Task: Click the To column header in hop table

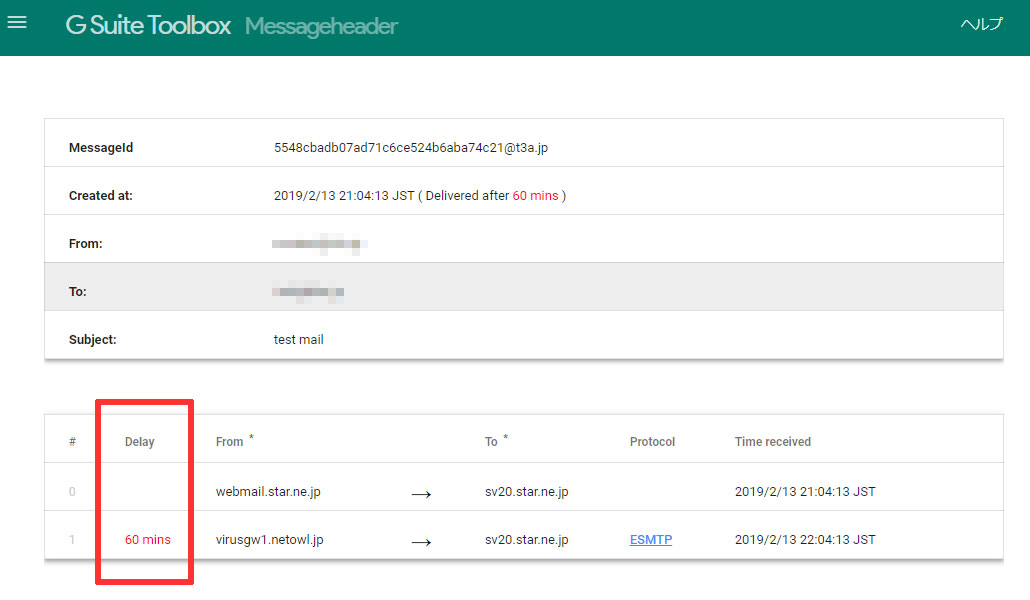Action: point(491,442)
